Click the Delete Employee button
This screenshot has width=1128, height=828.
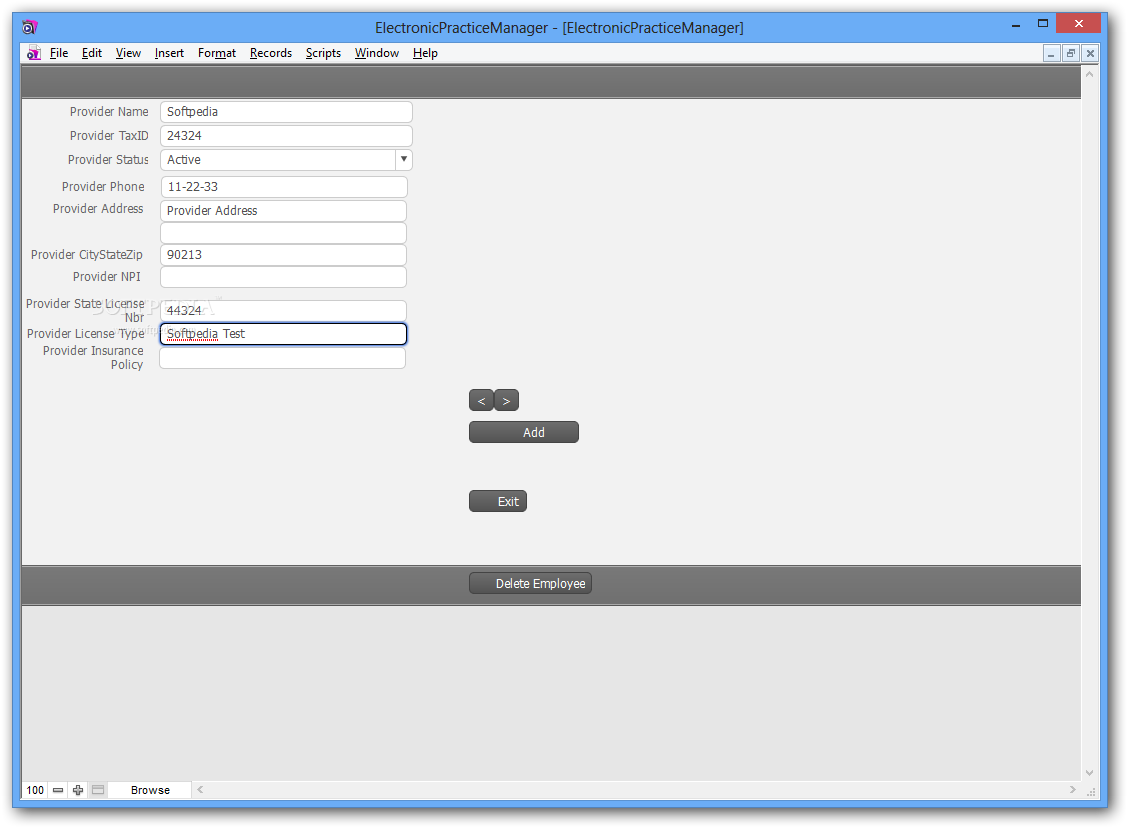[530, 583]
